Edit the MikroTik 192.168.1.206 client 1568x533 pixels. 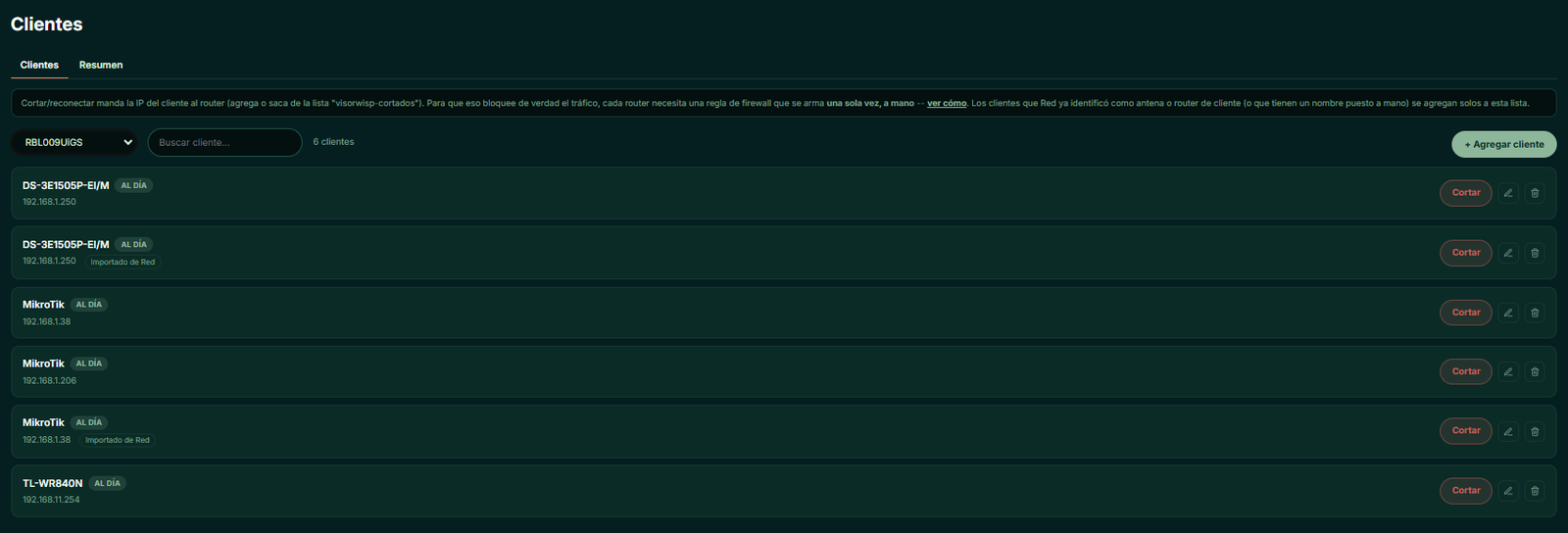coord(1508,371)
